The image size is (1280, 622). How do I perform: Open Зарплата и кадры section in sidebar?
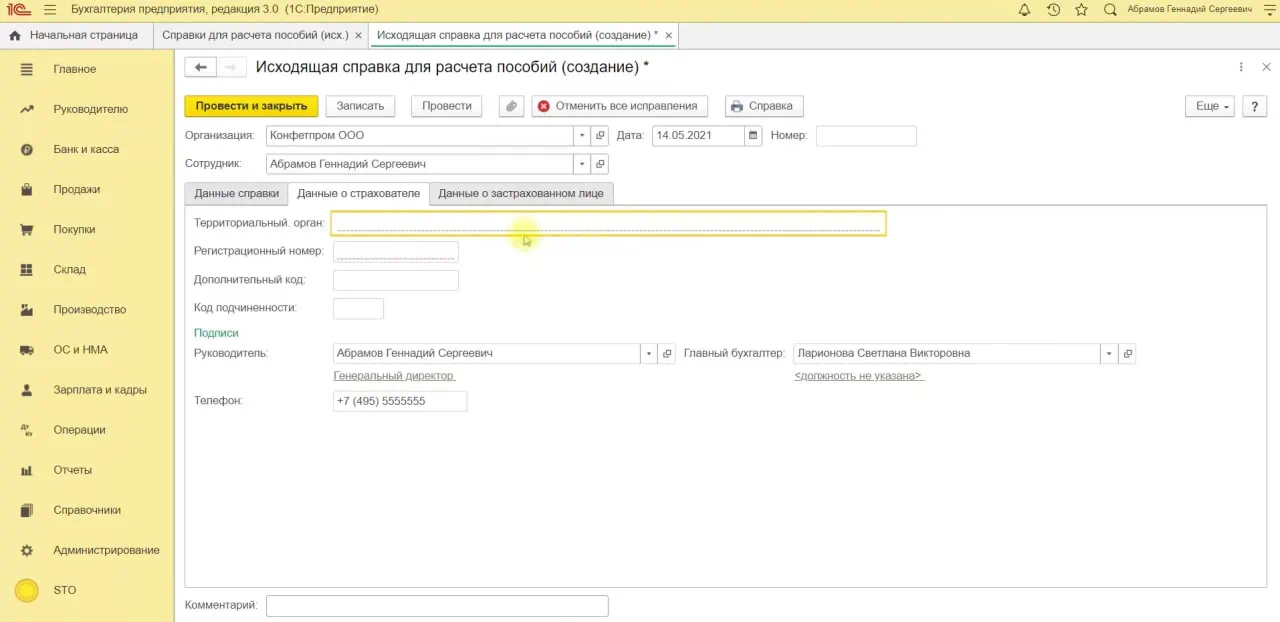tap(100, 390)
